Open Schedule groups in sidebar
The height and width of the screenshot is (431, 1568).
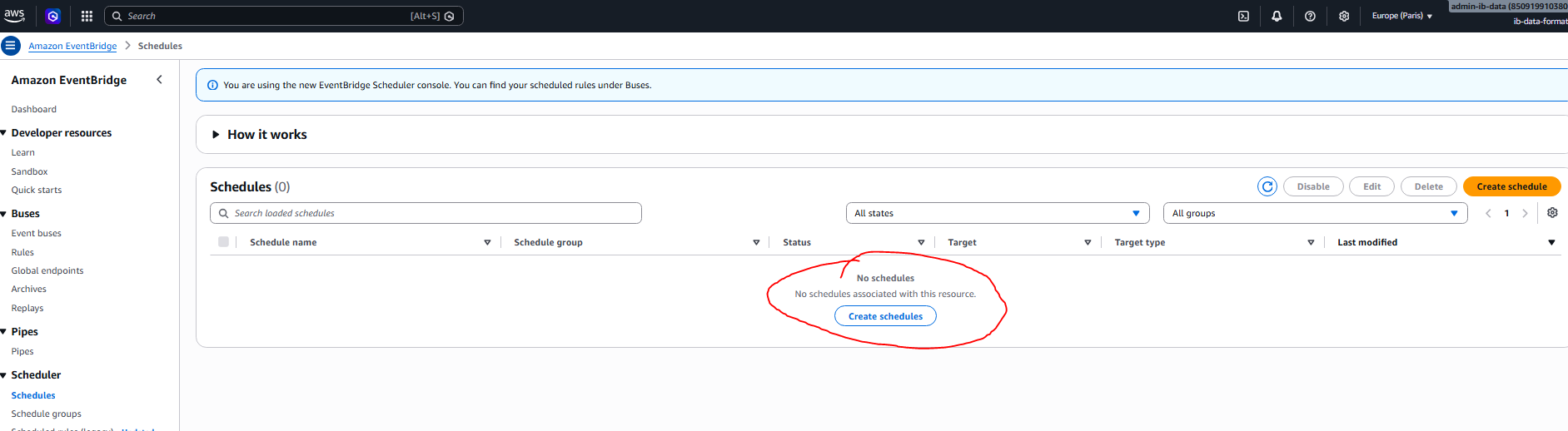(x=47, y=414)
